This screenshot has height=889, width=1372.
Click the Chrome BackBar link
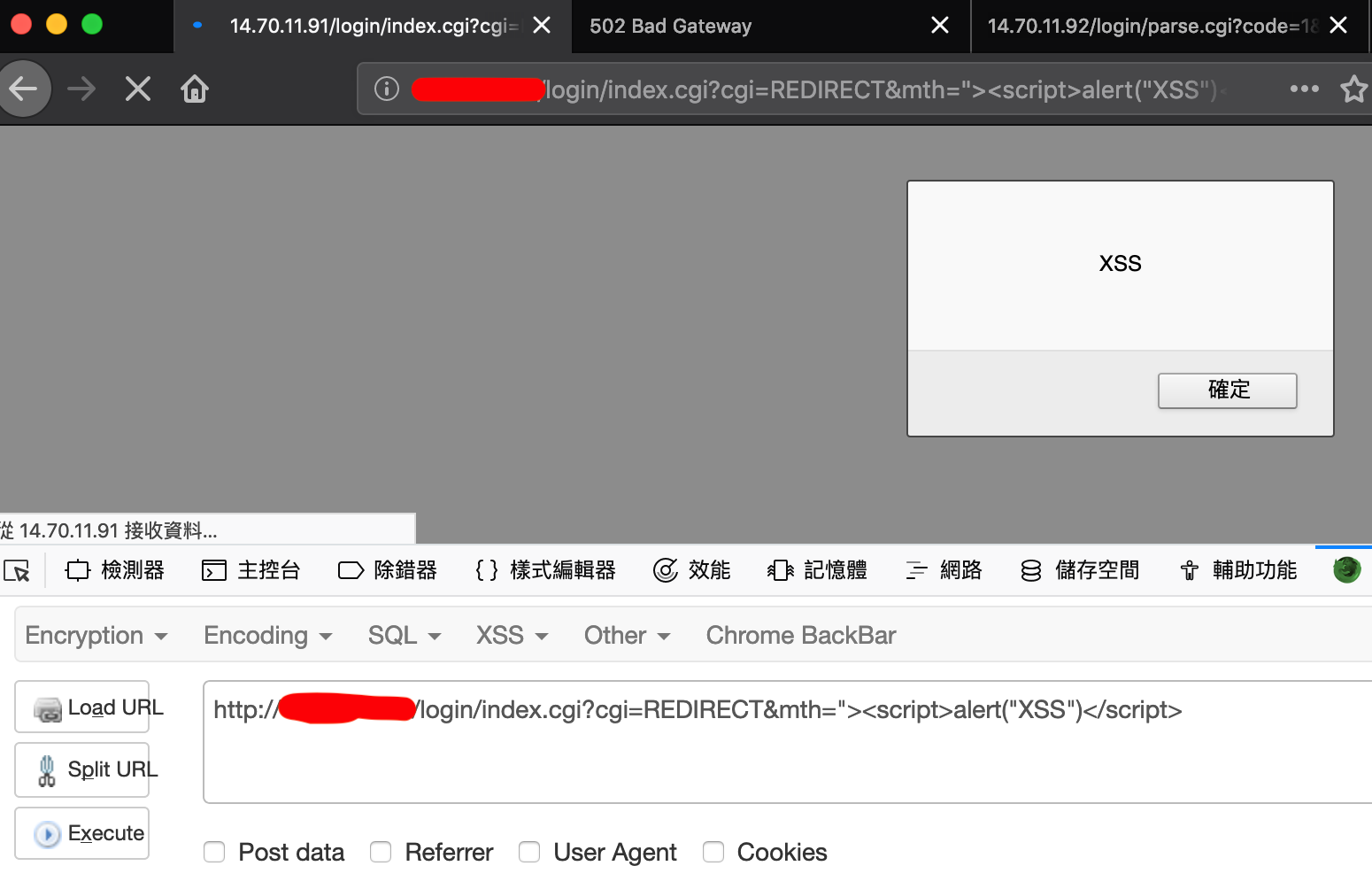[801, 636]
